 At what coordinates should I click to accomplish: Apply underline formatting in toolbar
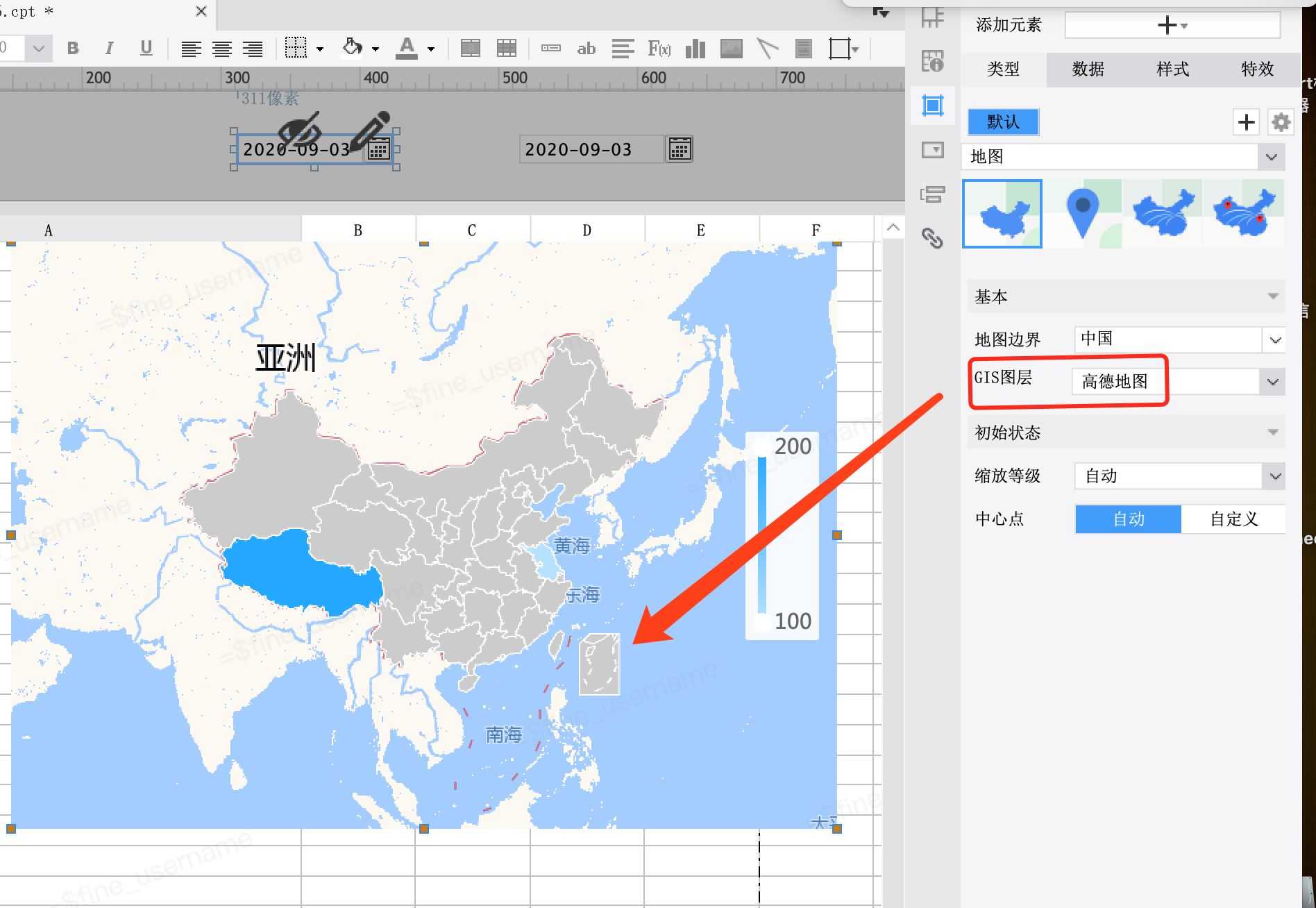click(146, 48)
